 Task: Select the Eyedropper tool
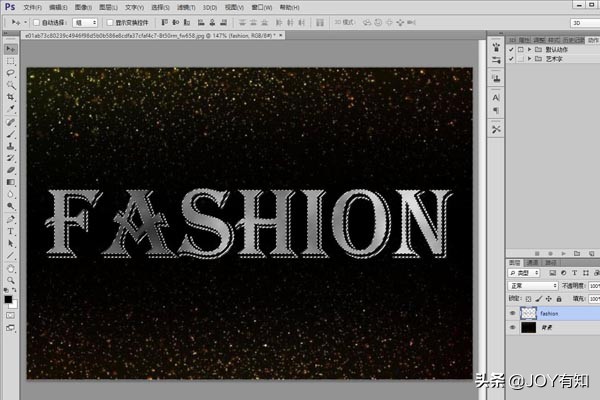10,109
